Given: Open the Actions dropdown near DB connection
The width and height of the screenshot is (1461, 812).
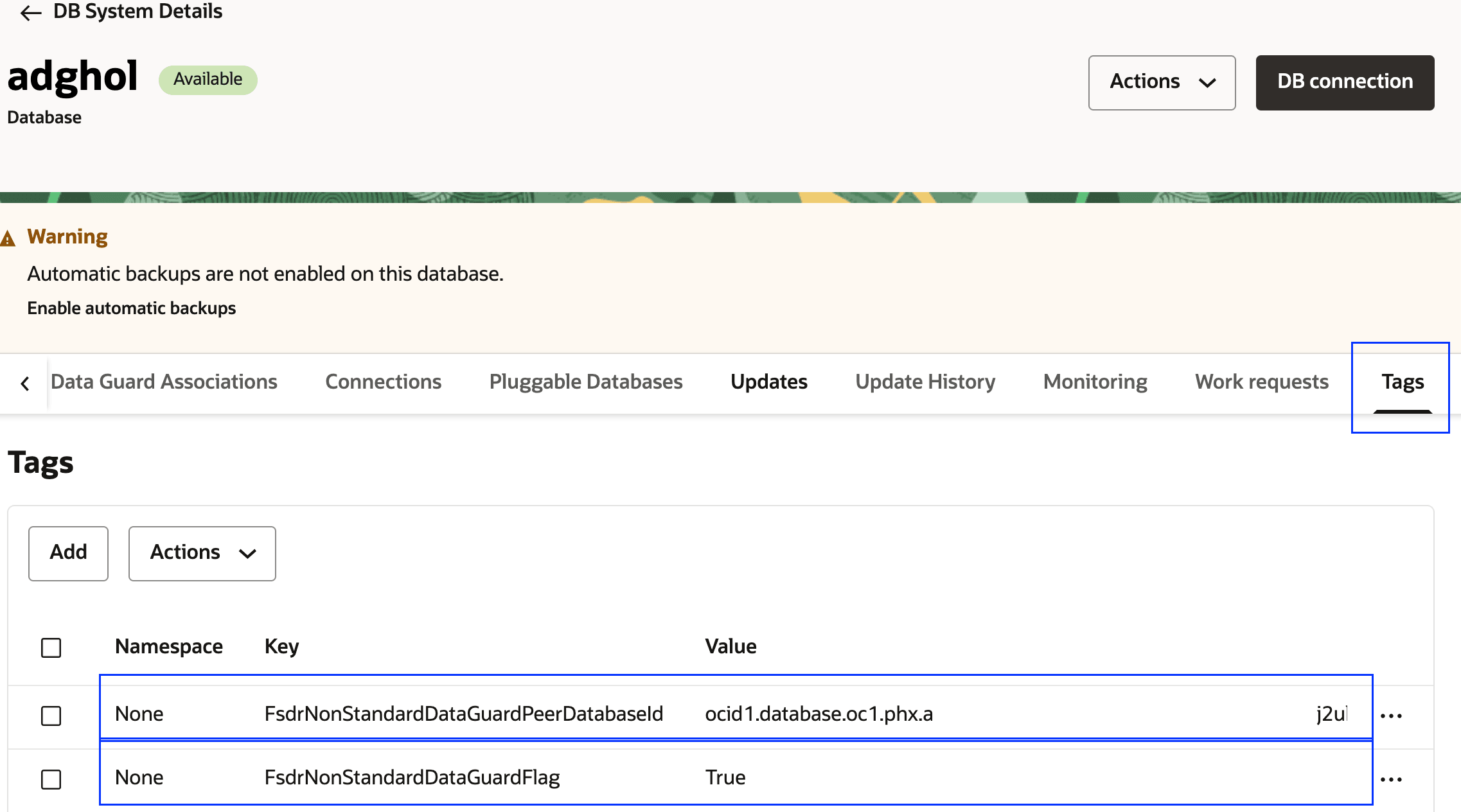Looking at the screenshot, I should [1162, 82].
